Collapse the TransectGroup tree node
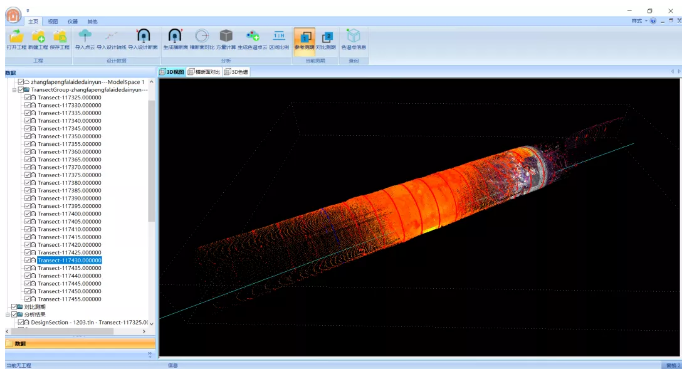The height and width of the screenshot is (375, 686). coord(14,90)
